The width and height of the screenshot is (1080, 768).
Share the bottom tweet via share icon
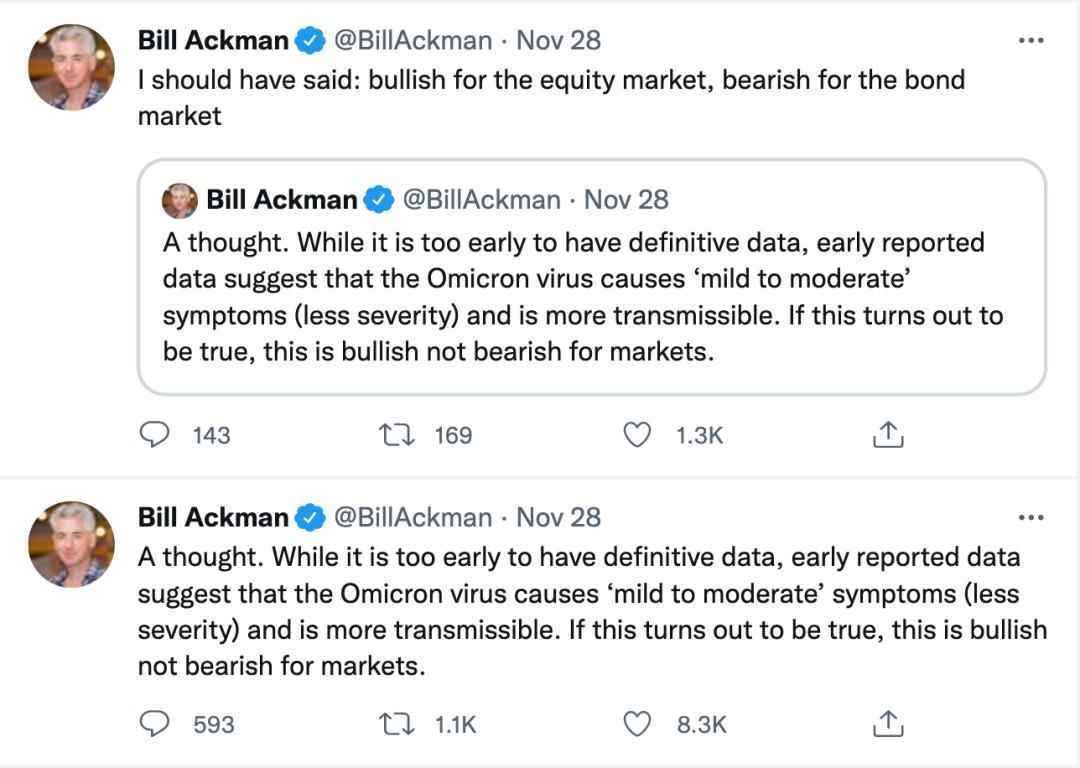click(x=888, y=723)
